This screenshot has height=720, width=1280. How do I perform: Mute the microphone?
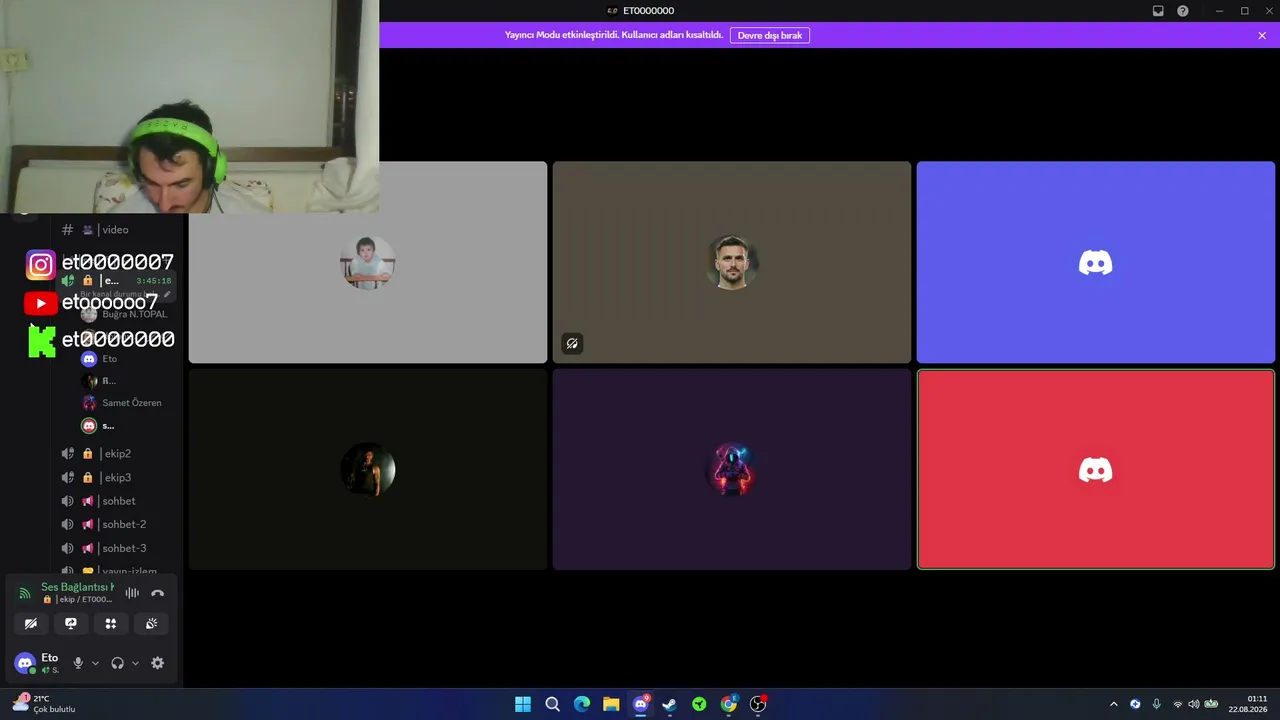[78, 663]
